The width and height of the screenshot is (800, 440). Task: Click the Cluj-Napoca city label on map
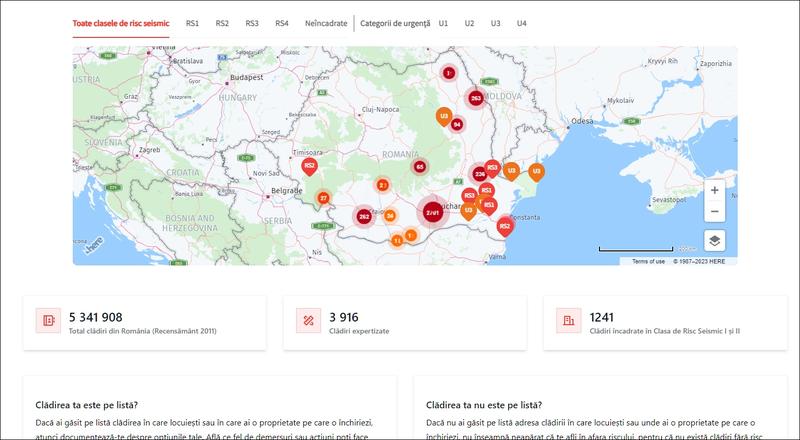click(x=381, y=109)
